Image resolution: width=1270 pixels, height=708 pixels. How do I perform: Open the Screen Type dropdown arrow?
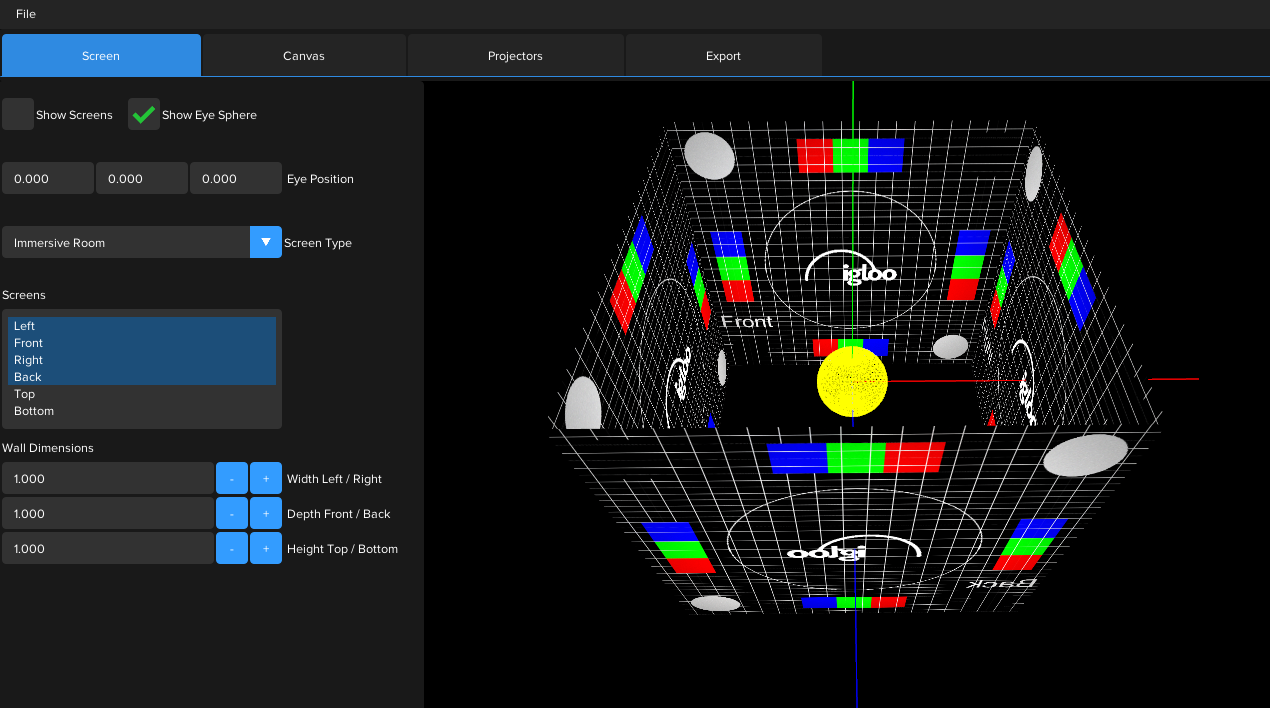265,242
